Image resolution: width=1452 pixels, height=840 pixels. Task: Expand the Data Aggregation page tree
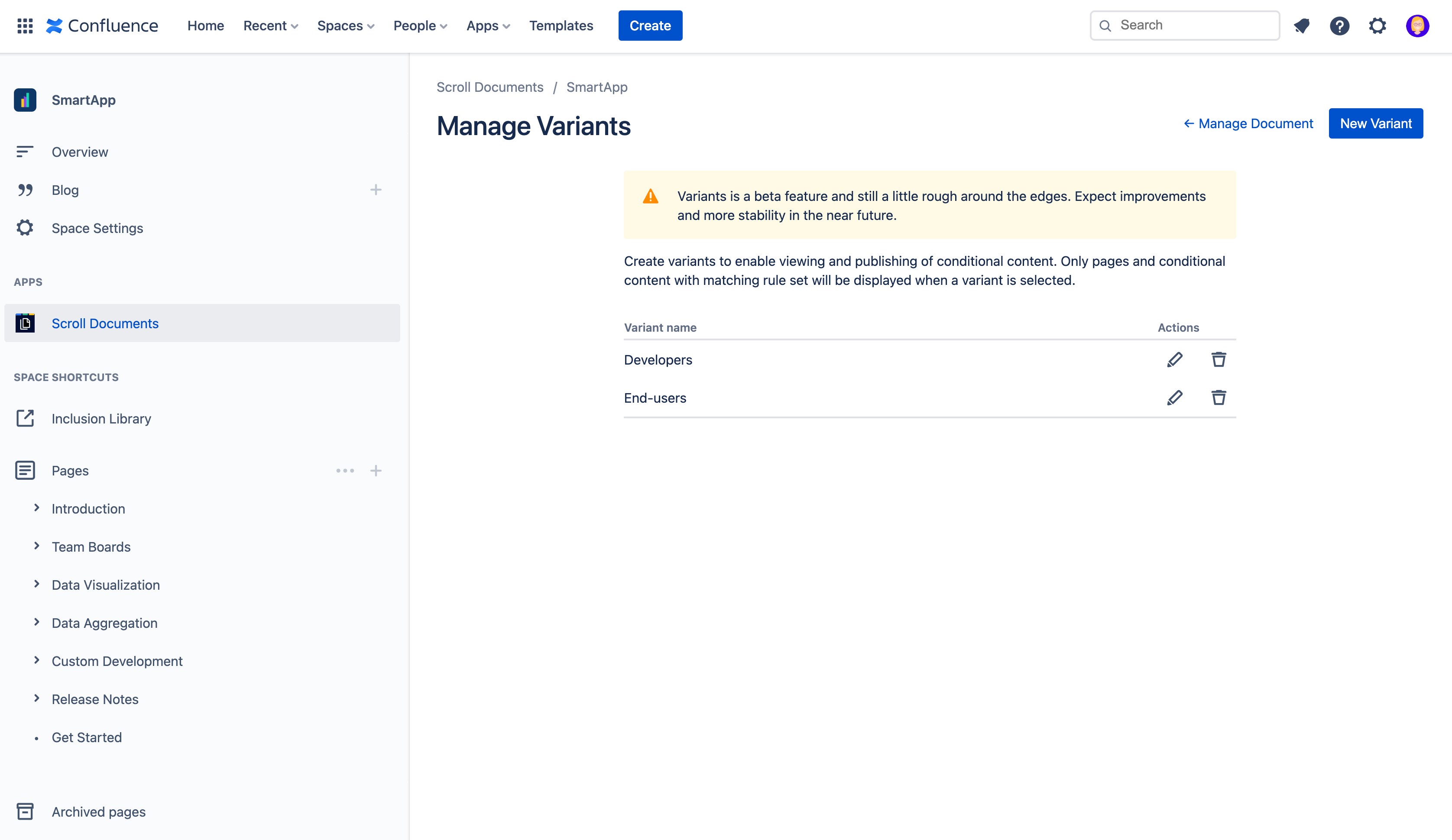pyautogui.click(x=36, y=622)
